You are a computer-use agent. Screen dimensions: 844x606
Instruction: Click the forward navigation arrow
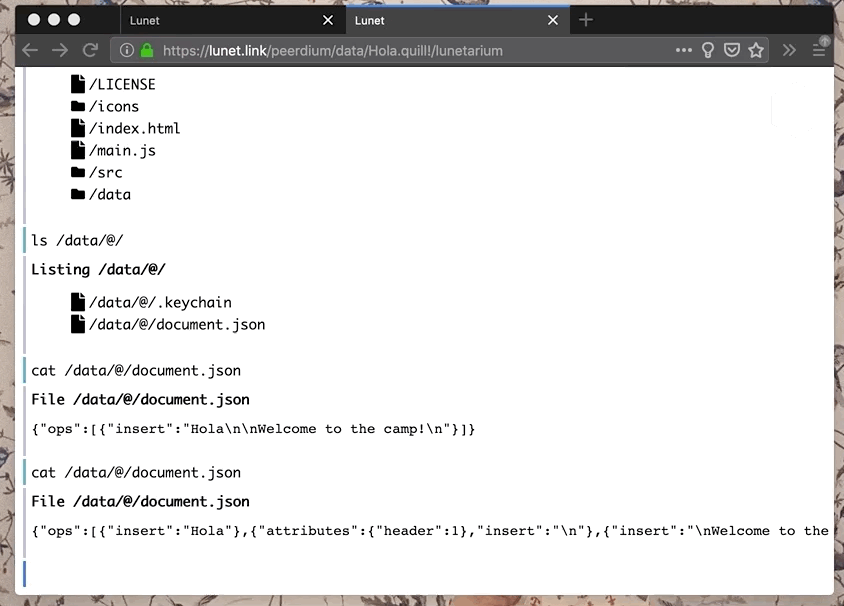tap(60, 50)
